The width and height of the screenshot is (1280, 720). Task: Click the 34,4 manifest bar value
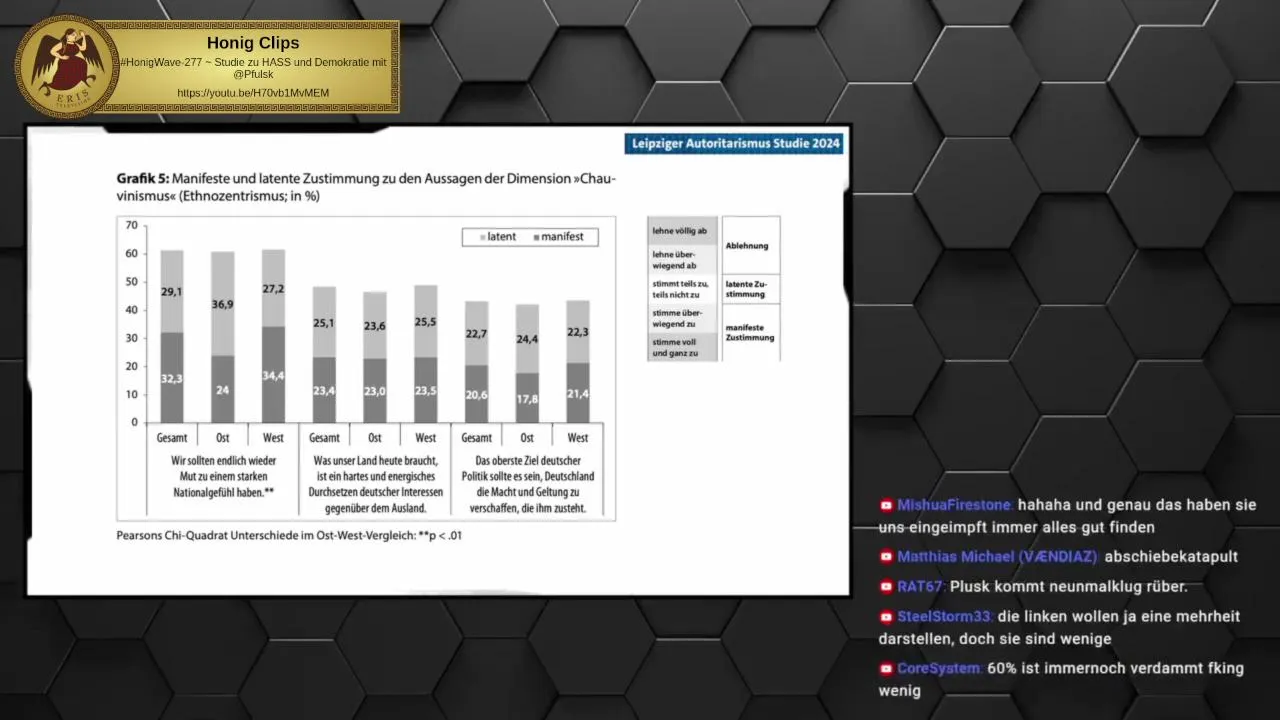[x=273, y=376]
